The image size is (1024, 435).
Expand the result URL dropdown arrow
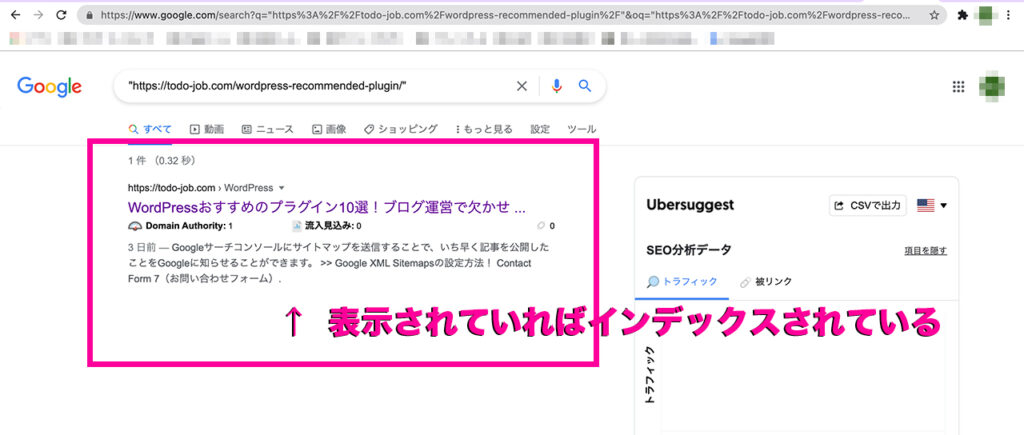tap(281, 188)
